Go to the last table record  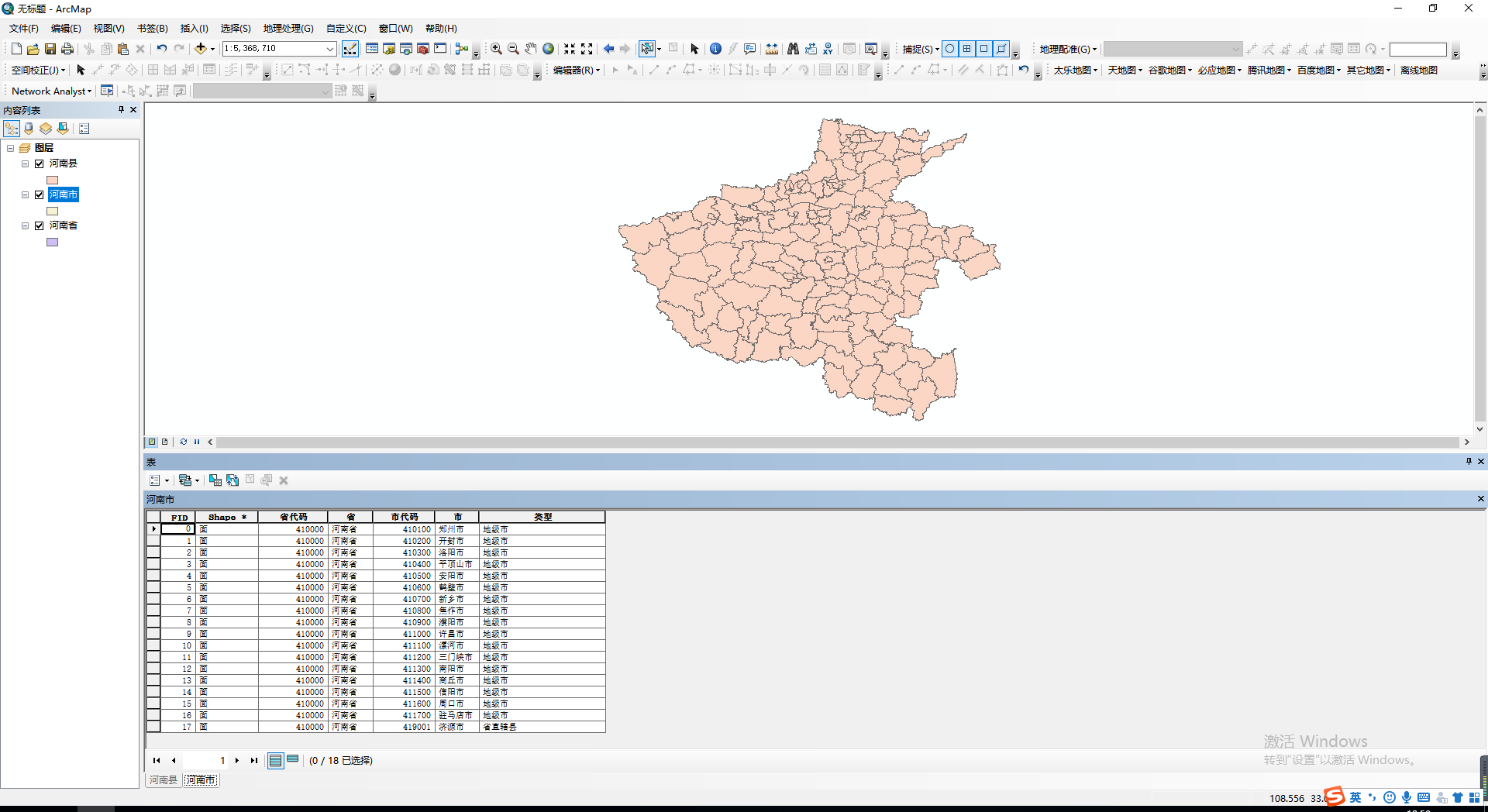254,761
